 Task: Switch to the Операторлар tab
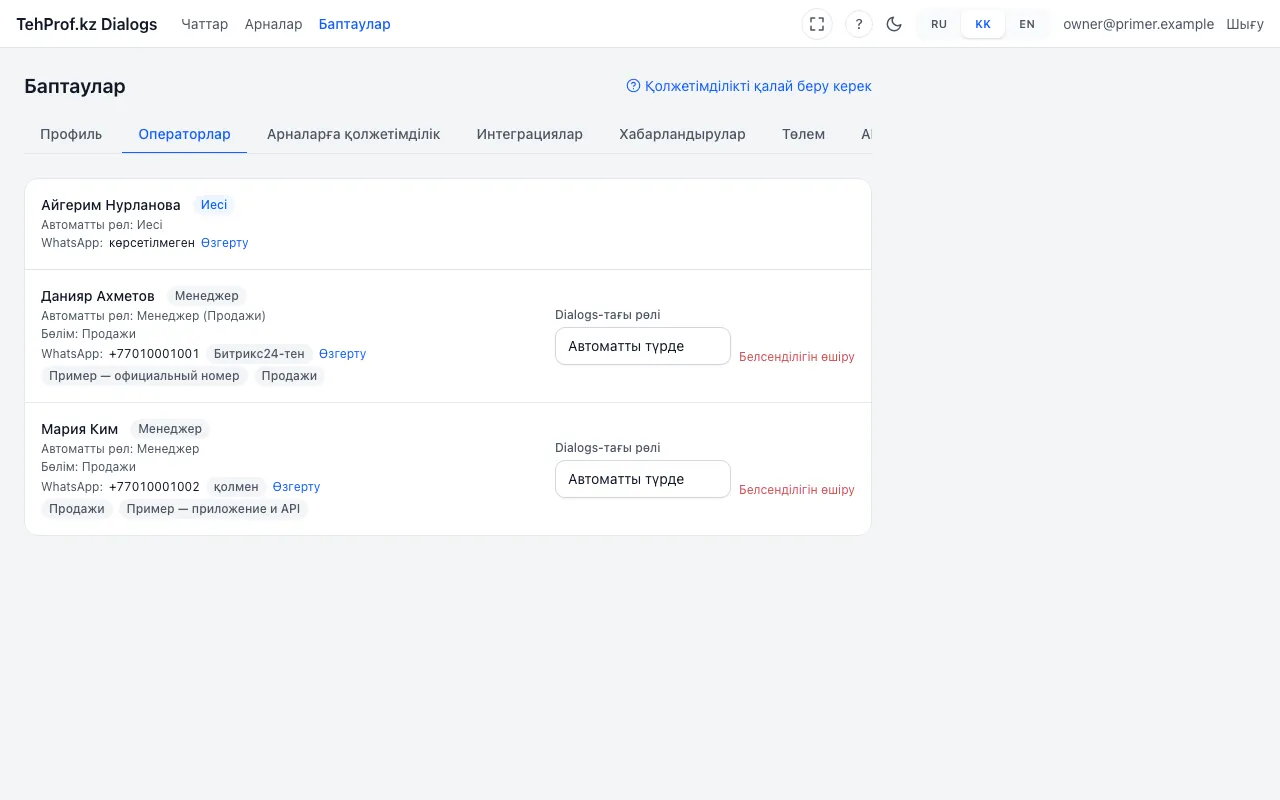coord(185,134)
